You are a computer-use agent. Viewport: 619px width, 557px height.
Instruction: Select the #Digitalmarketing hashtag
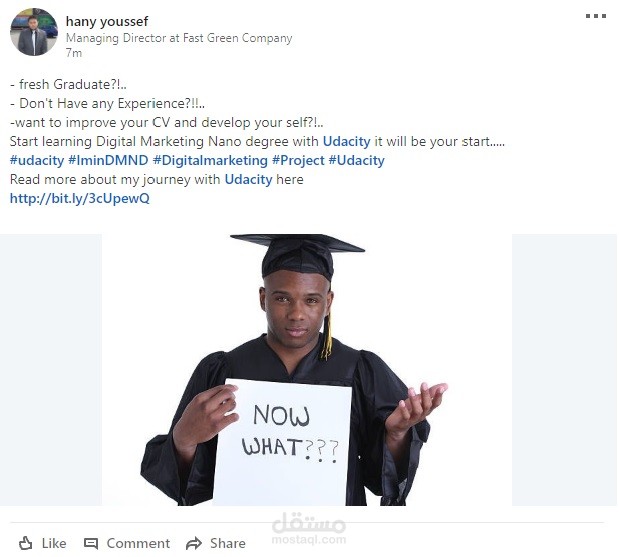click(210, 160)
